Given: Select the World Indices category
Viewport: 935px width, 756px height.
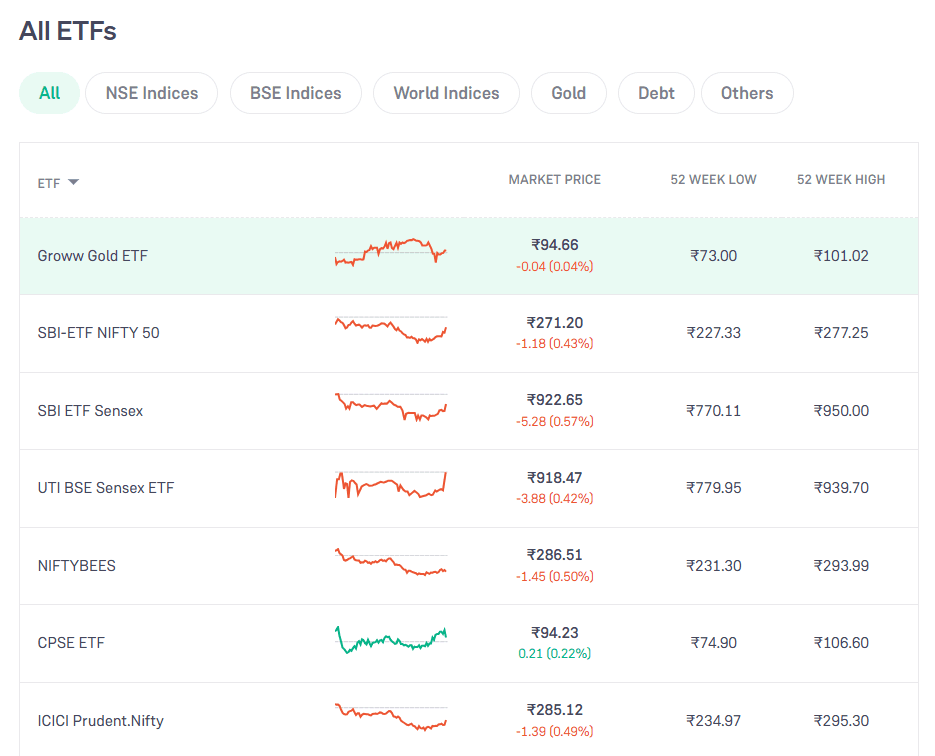Looking at the screenshot, I should 446,92.
